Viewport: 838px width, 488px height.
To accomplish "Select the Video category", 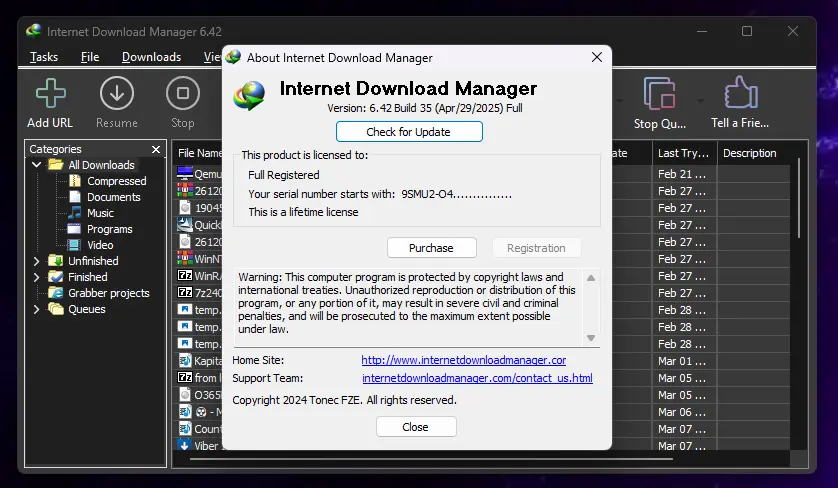I will tap(100, 245).
